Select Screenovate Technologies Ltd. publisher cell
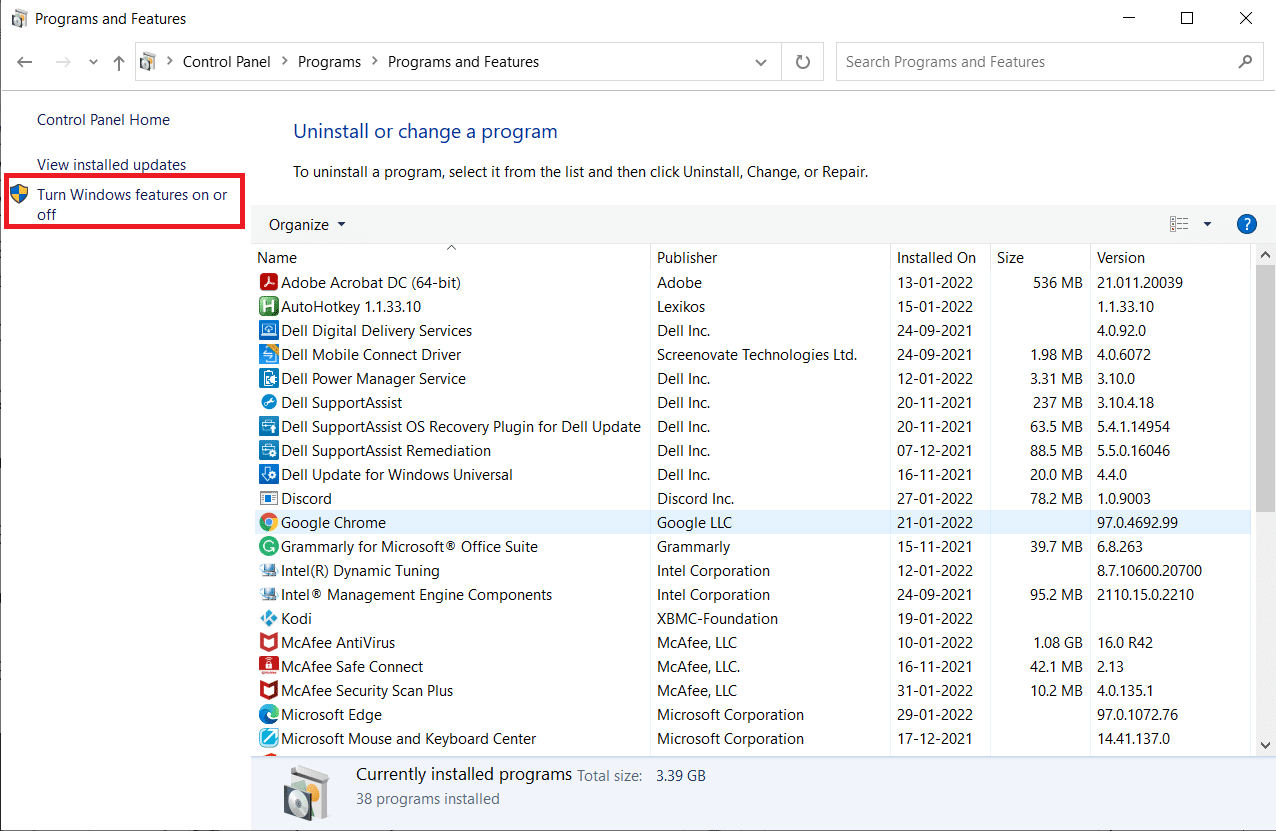Screen dimensions: 1276x831 757,355
